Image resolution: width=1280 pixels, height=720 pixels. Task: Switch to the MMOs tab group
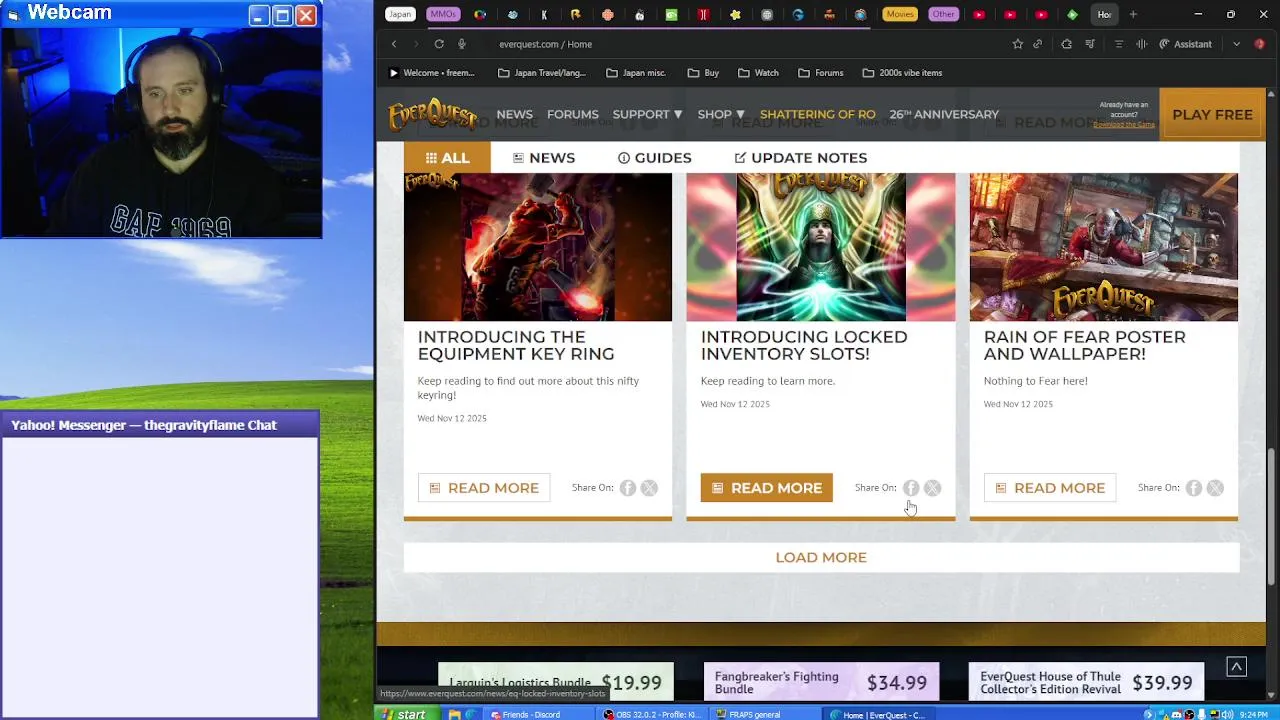click(x=443, y=14)
